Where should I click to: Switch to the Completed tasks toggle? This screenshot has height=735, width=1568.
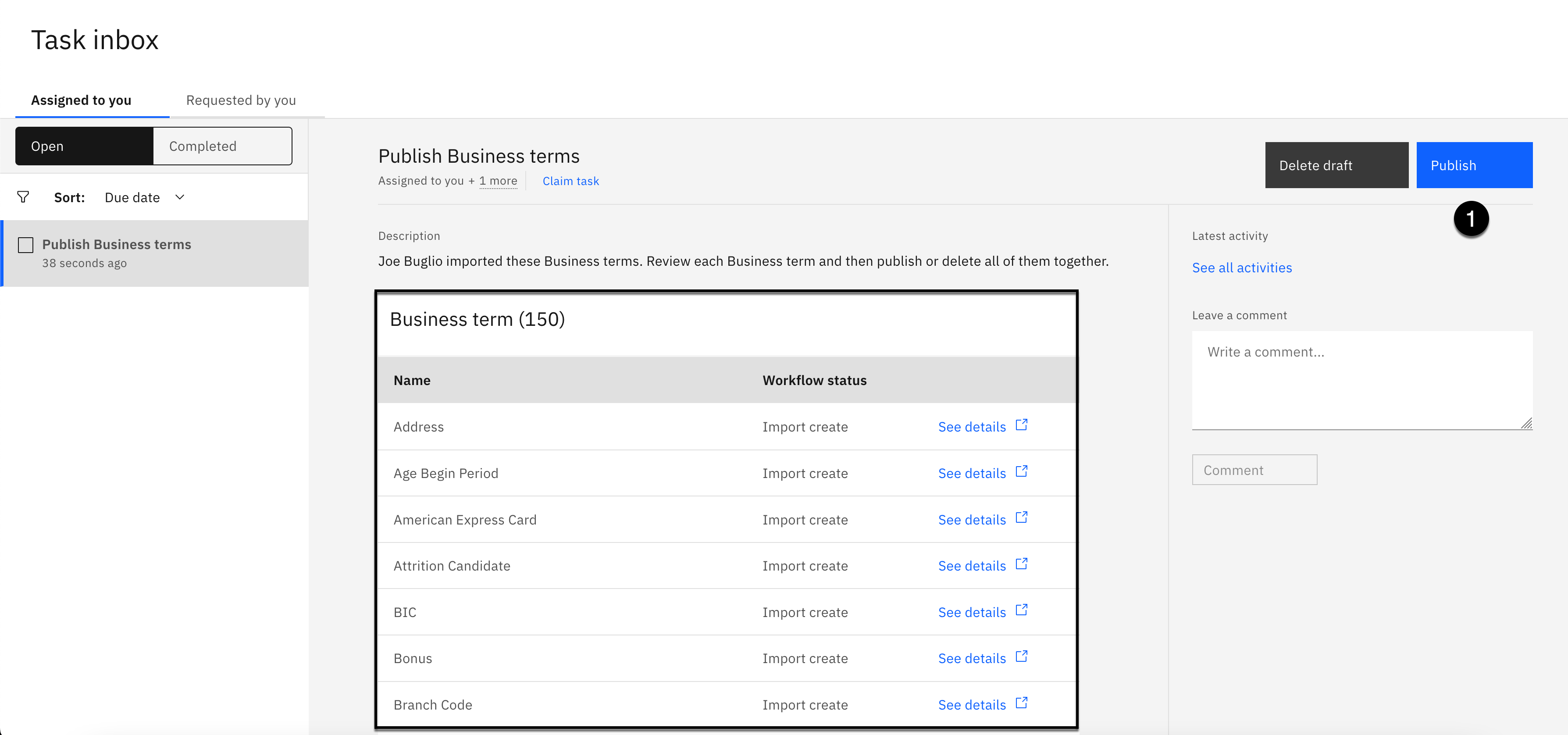pos(222,146)
